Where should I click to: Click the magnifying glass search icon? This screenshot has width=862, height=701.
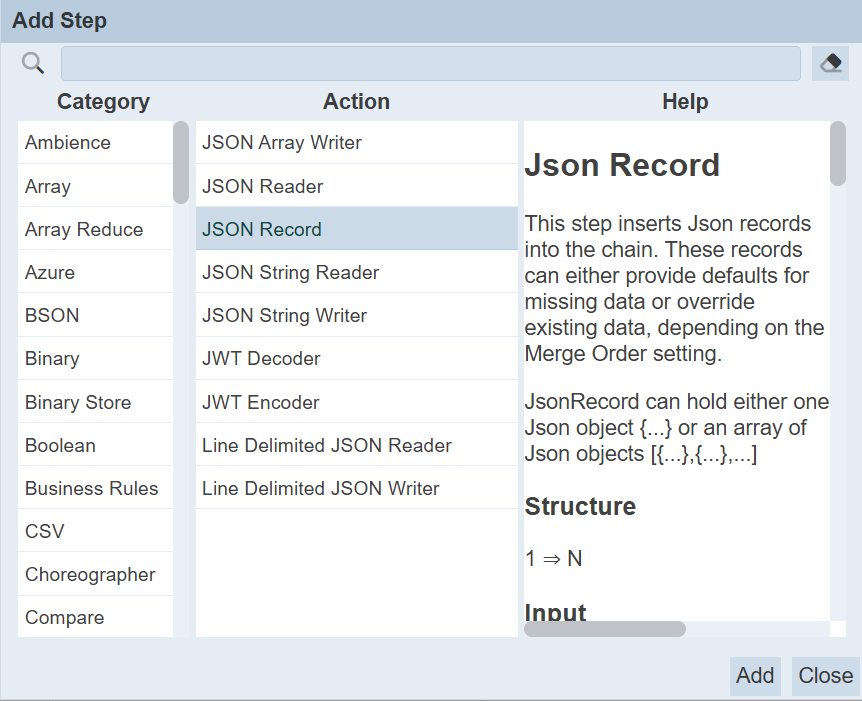point(32,63)
